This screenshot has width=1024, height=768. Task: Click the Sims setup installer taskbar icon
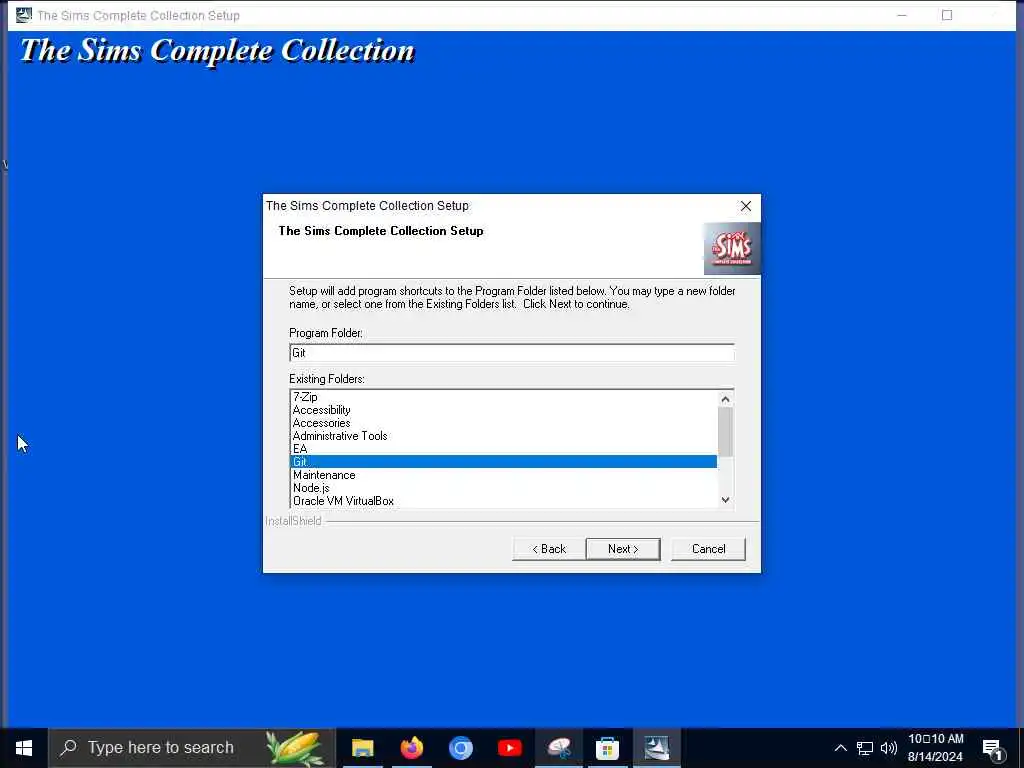point(656,748)
